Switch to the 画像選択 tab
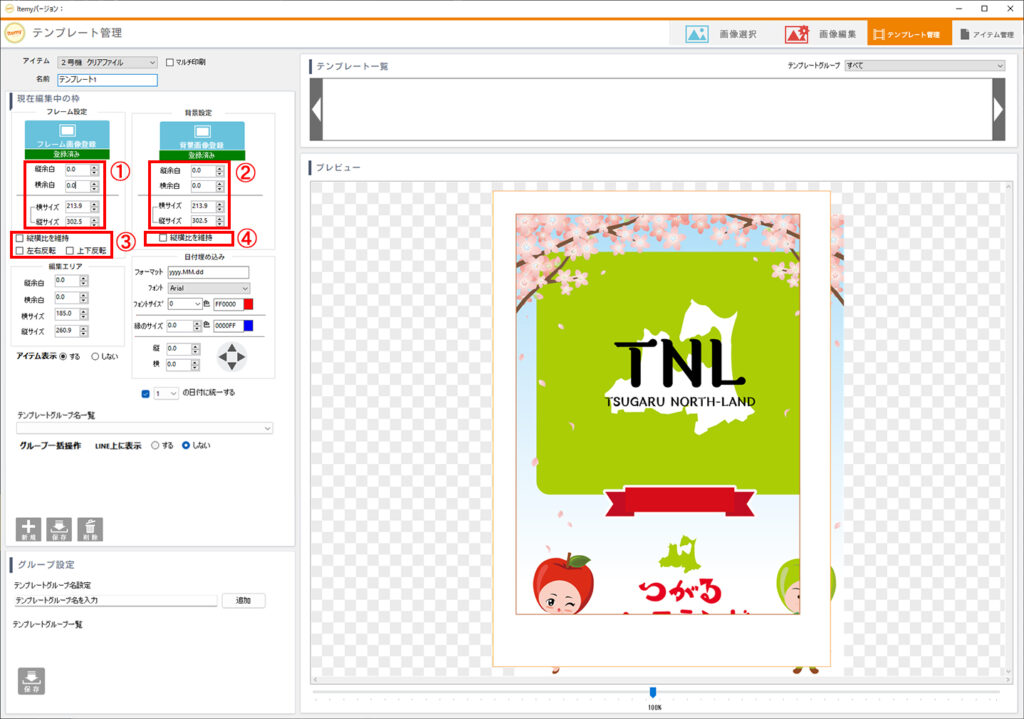This screenshot has height=719, width=1024. (722, 34)
